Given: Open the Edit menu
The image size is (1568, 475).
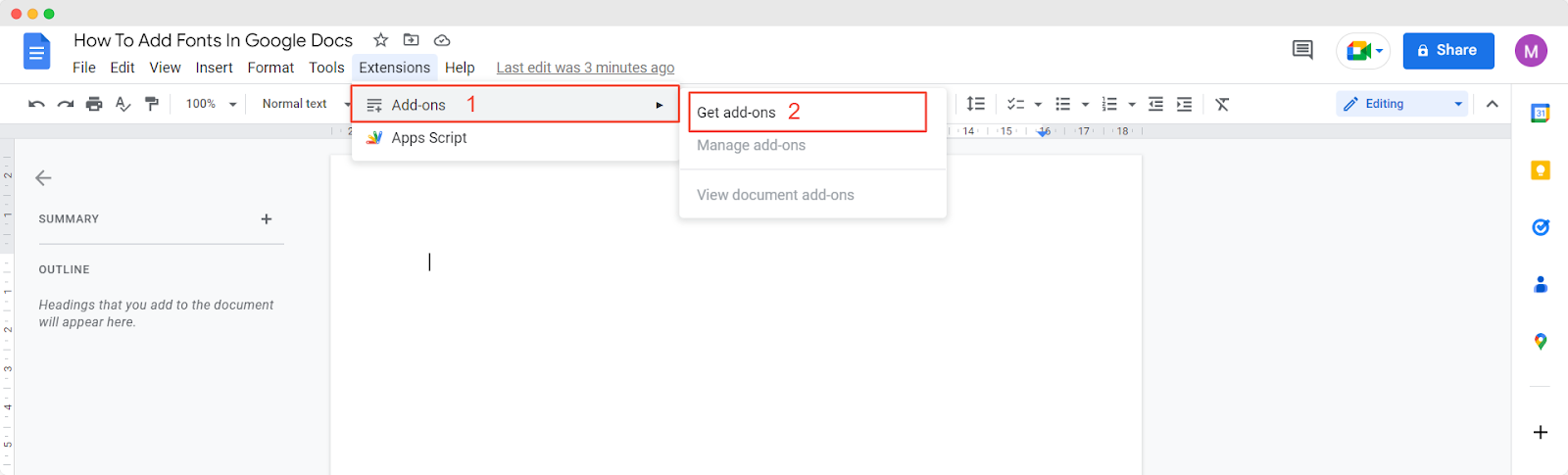Looking at the screenshot, I should click(122, 68).
